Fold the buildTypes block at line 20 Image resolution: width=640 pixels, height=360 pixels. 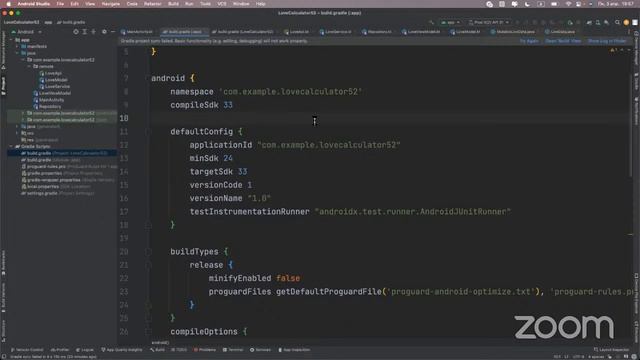coord(149,252)
